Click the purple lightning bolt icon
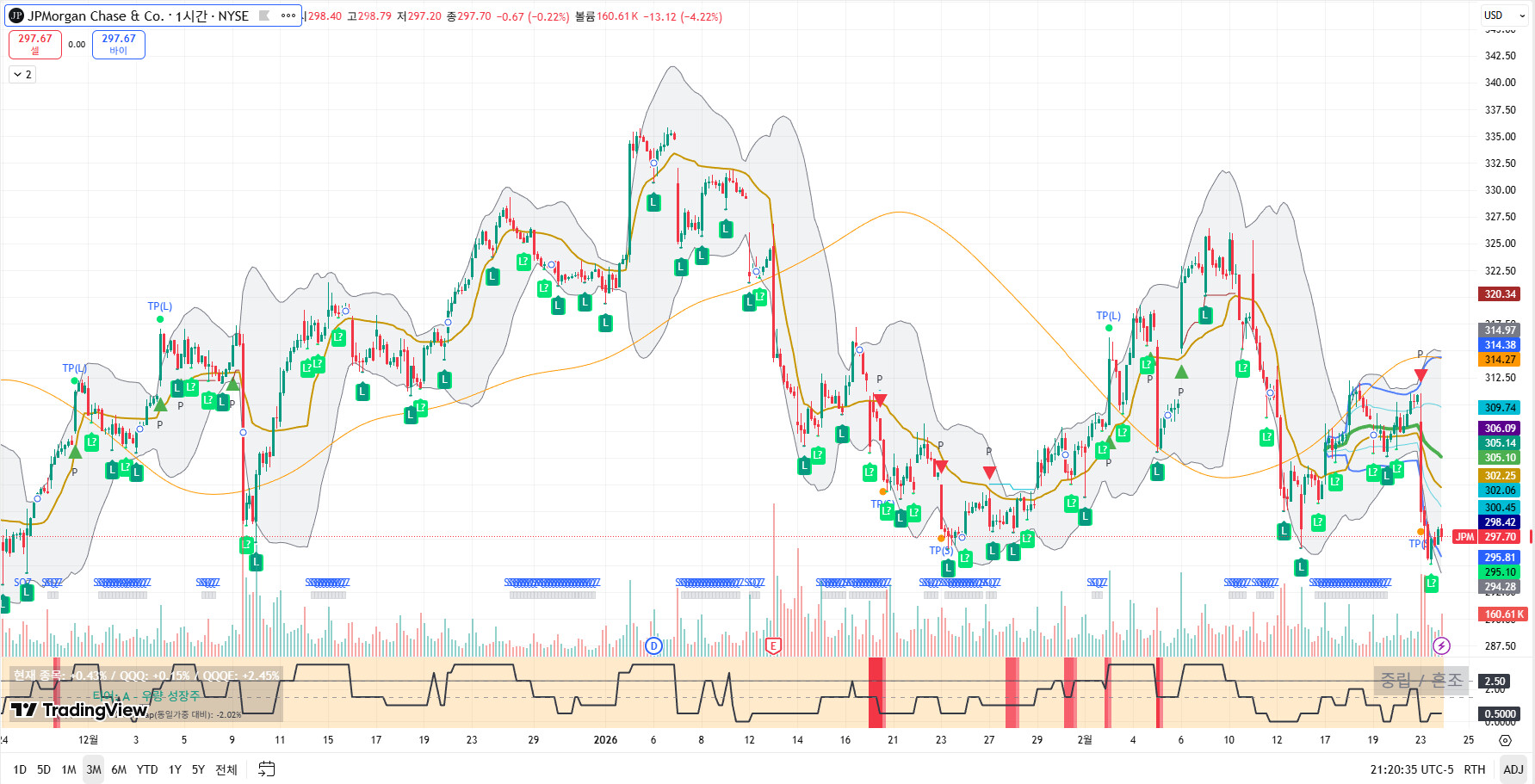1535x784 pixels. coord(1441,645)
